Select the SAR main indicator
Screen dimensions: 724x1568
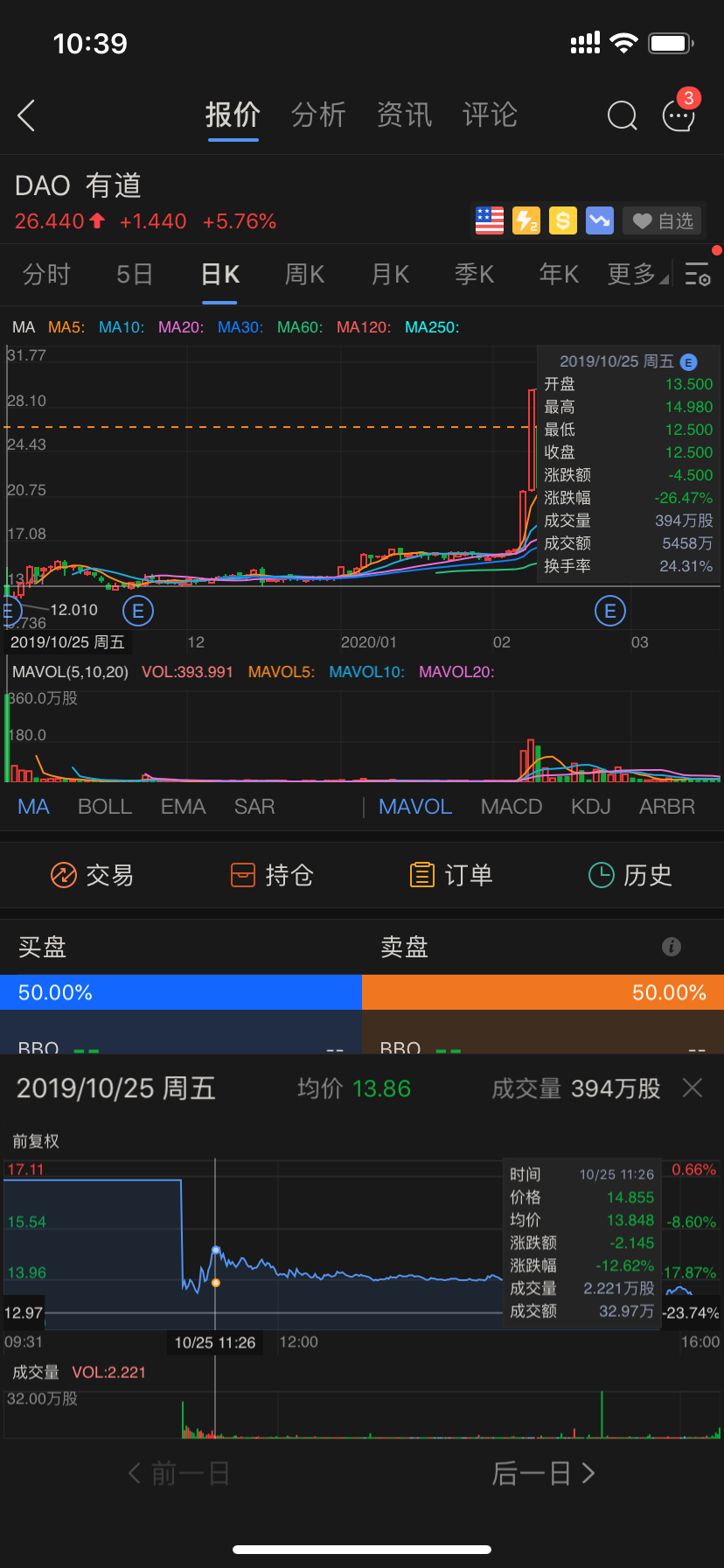[x=254, y=807]
